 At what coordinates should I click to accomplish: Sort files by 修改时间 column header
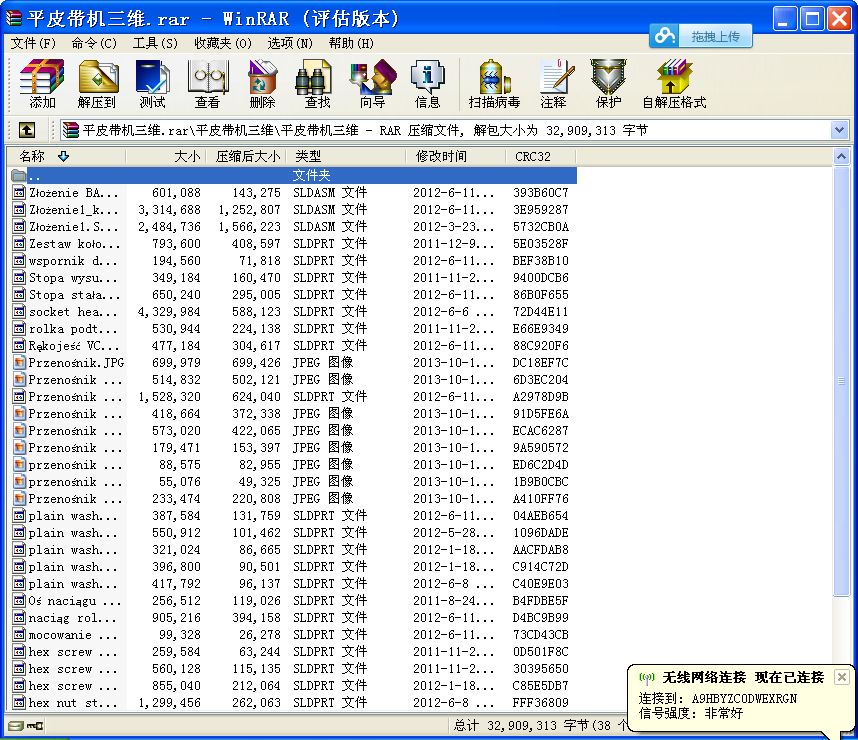[x=441, y=156]
